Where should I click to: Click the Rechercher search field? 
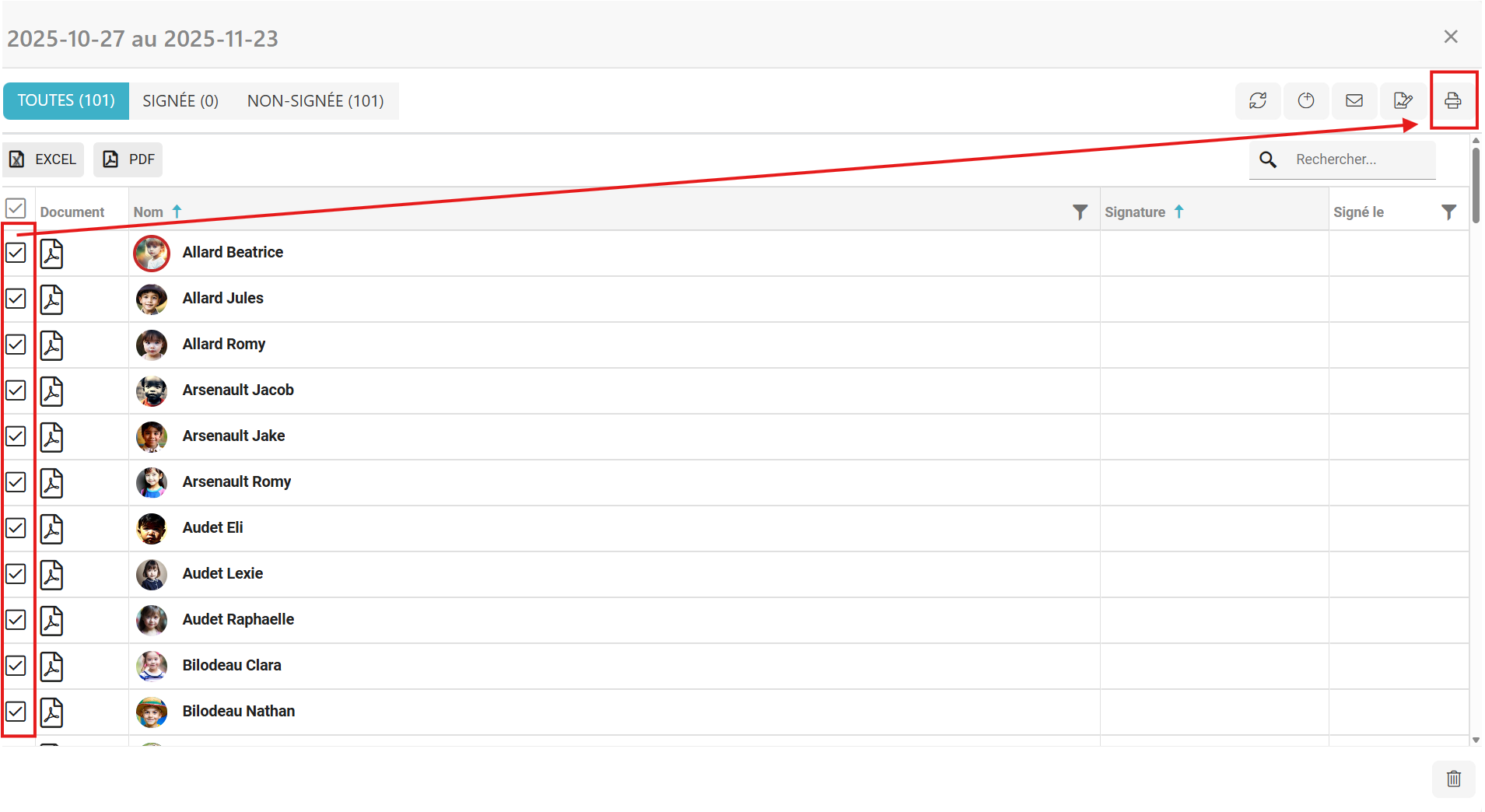(1361, 159)
